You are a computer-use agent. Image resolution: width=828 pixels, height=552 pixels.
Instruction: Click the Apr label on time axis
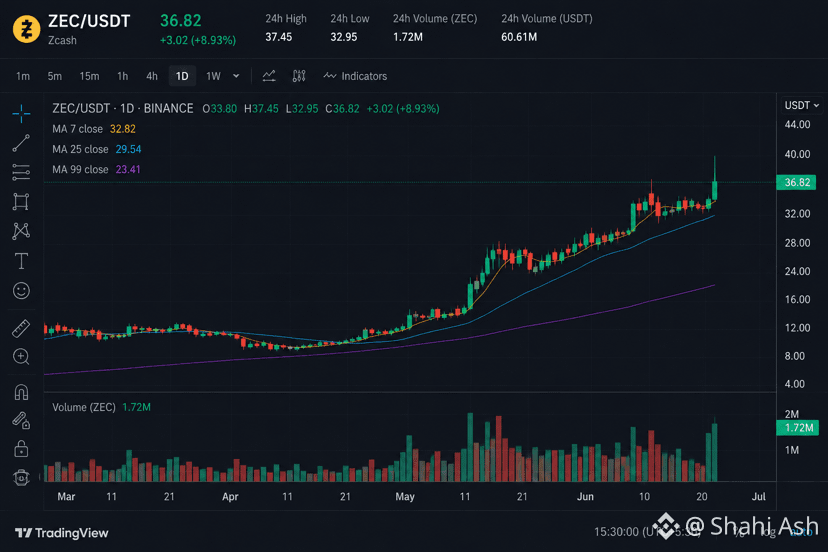(x=230, y=497)
